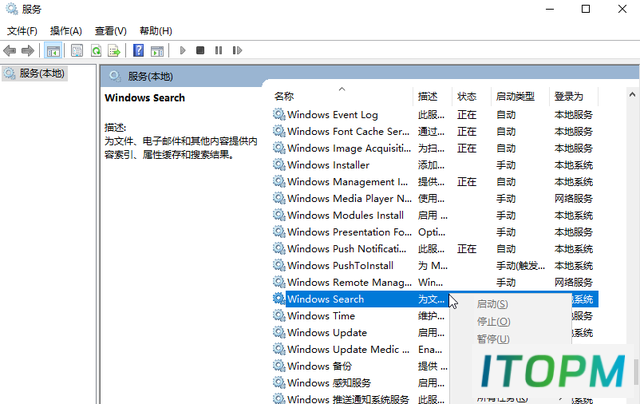Open the 帮助(H) menu
The width and height of the screenshot is (640, 404).
[156, 31]
